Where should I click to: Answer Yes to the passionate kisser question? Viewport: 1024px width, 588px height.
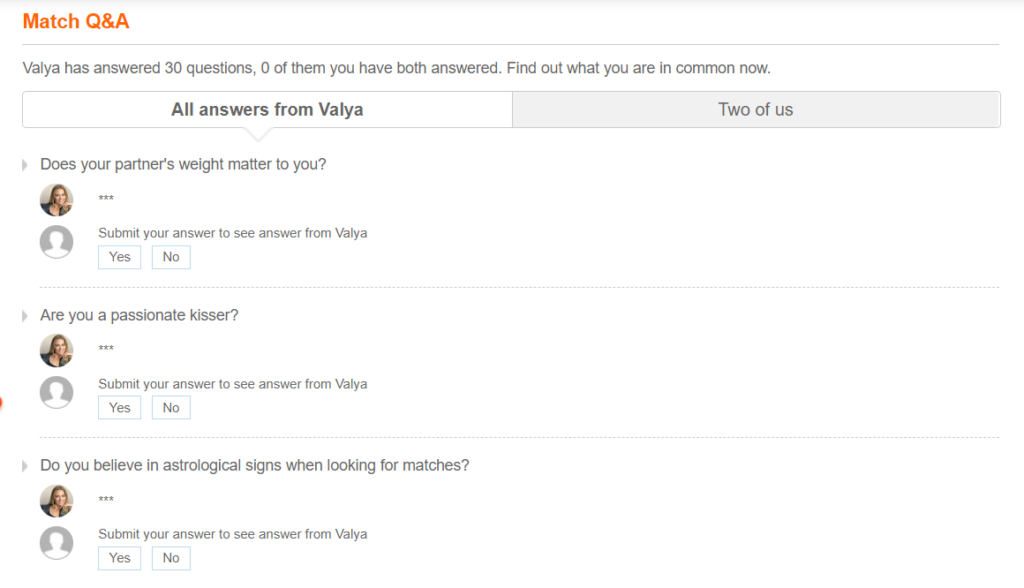coord(119,407)
